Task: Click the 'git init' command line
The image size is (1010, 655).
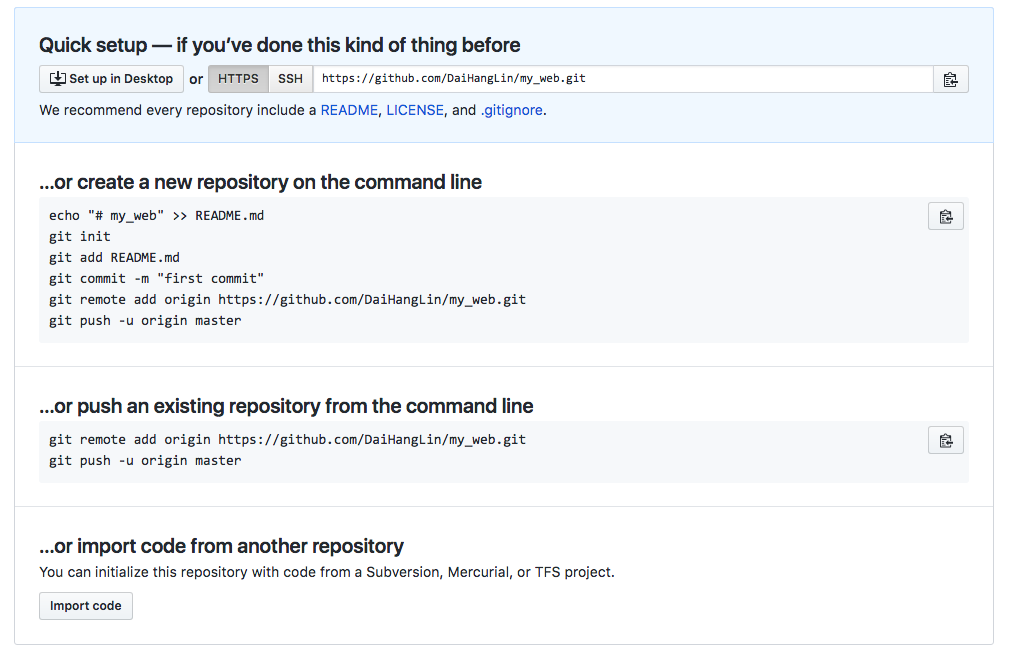Action: (x=80, y=236)
